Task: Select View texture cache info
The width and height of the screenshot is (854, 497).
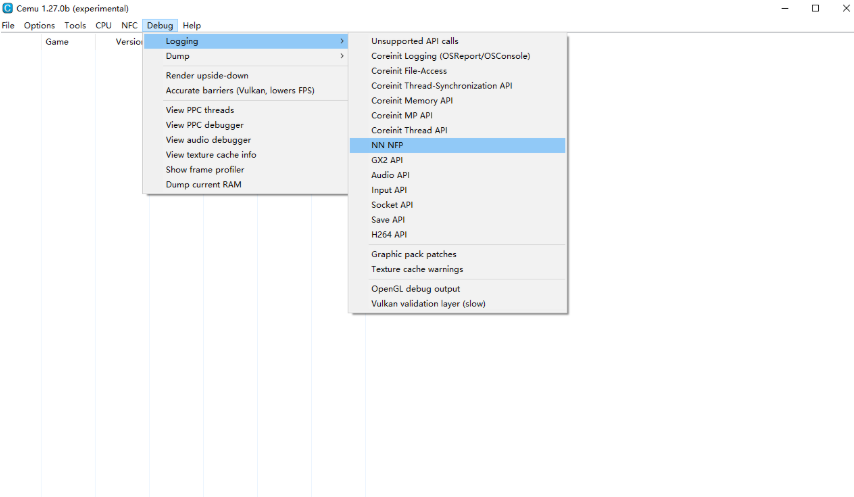Action: (210, 155)
